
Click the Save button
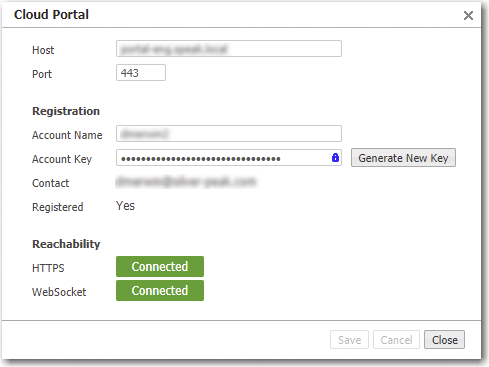(x=349, y=340)
